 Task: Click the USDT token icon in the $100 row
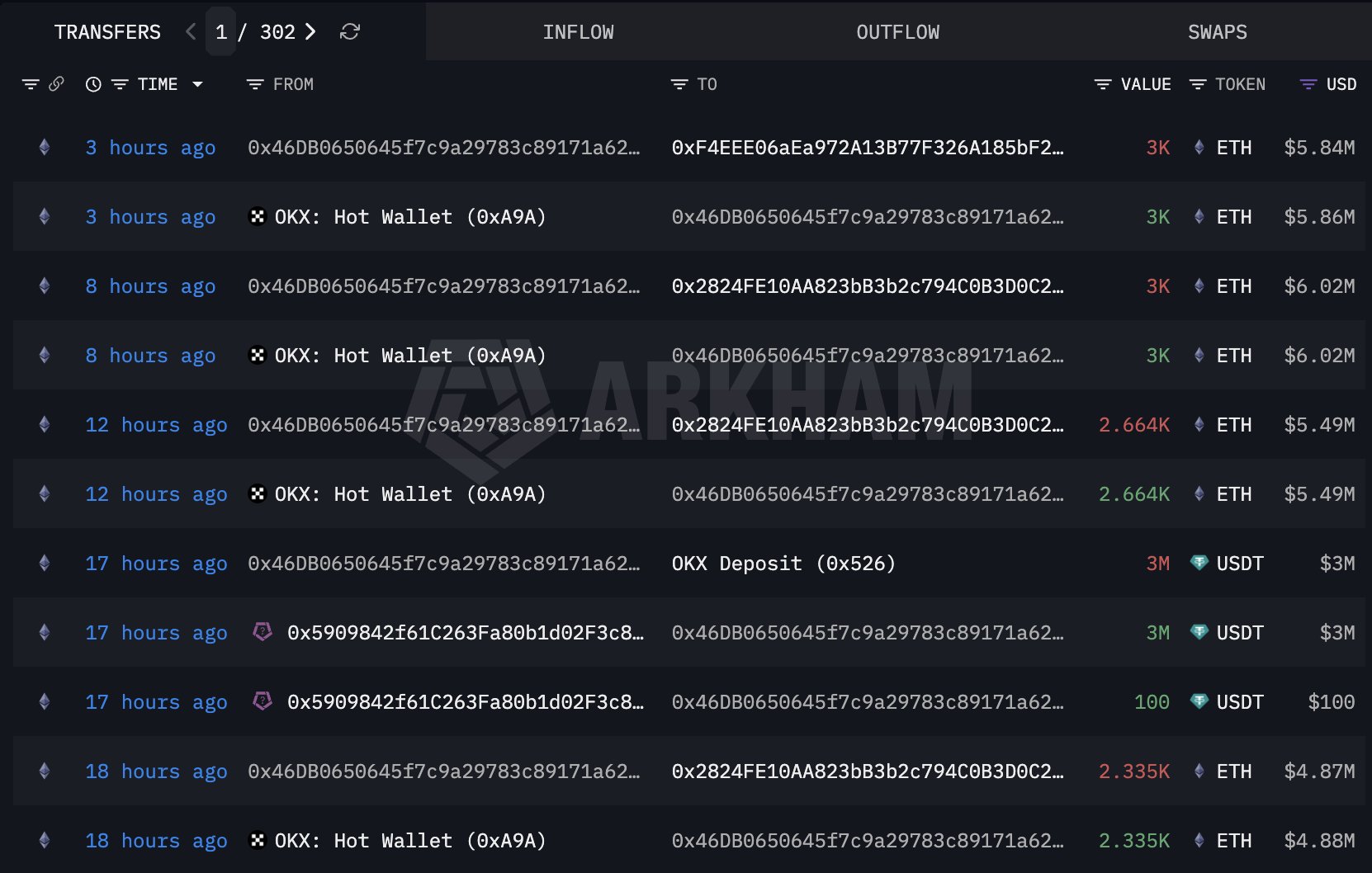pyautogui.click(x=1199, y=701)
